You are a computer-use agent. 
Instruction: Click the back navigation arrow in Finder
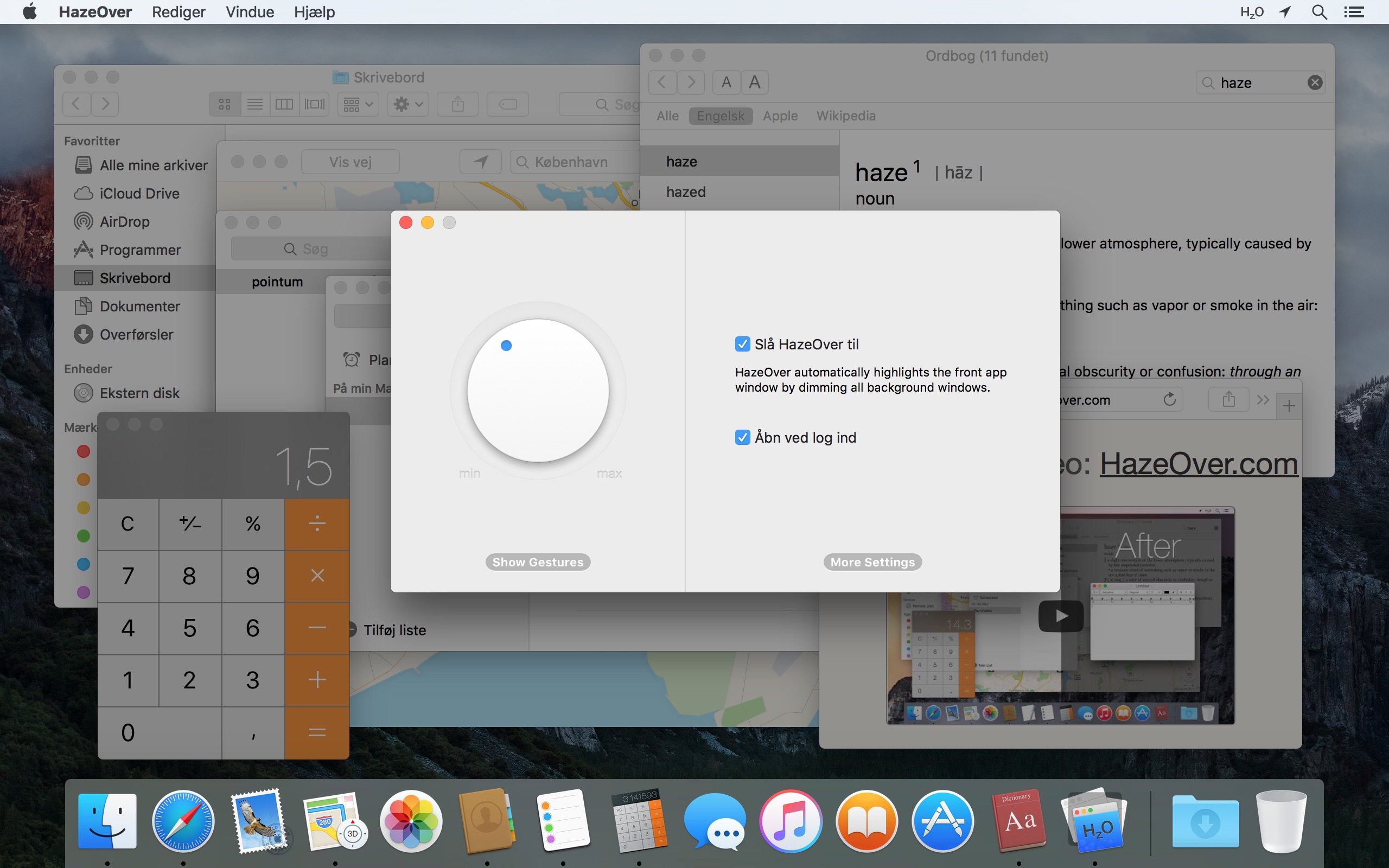(78, 104)
